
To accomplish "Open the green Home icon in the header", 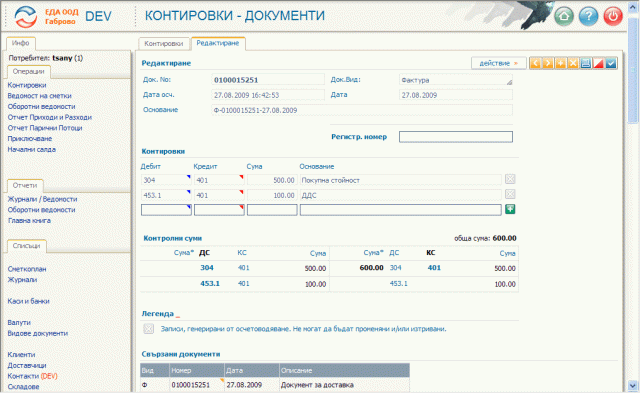I will tap(564, 16).
